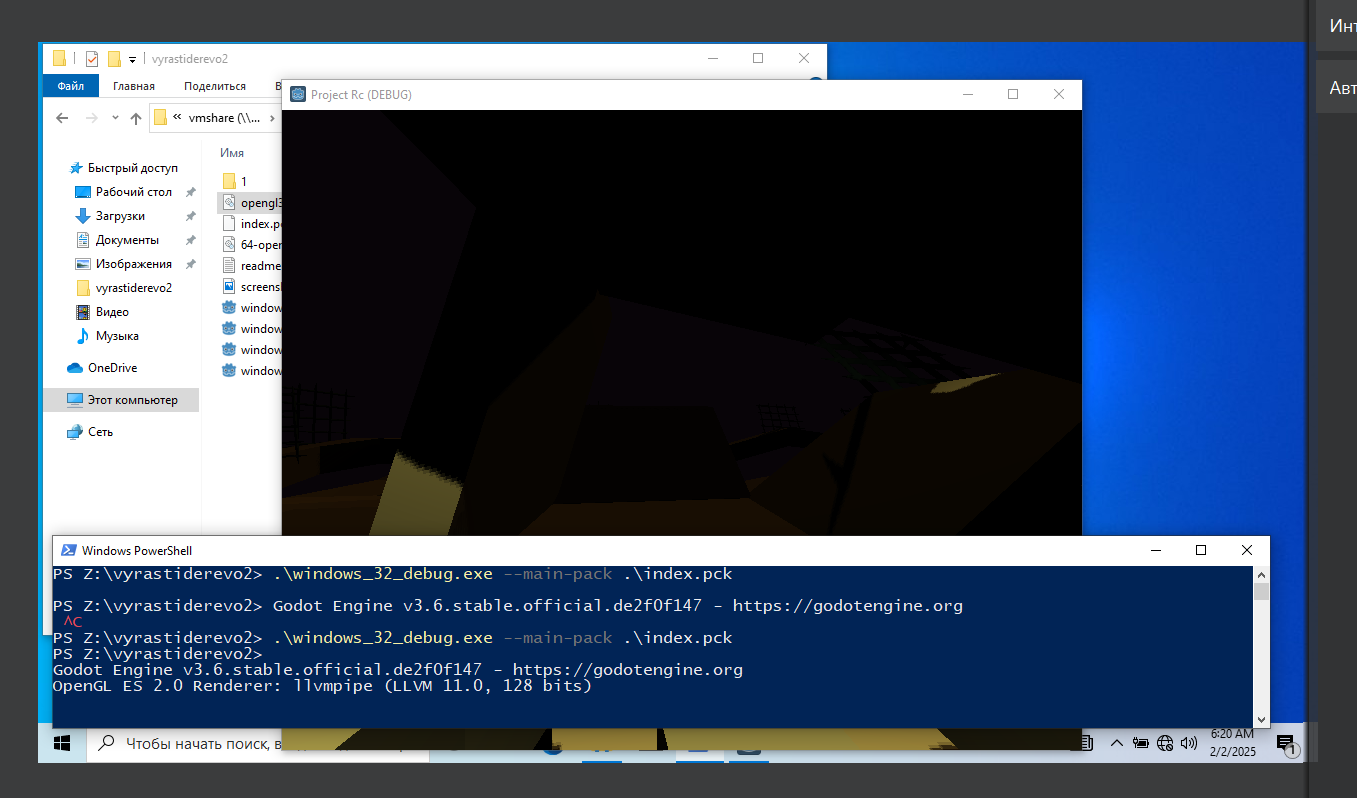Open the notification center icon
This screenshot has height=798, width=1357.
pos(1286,743)
